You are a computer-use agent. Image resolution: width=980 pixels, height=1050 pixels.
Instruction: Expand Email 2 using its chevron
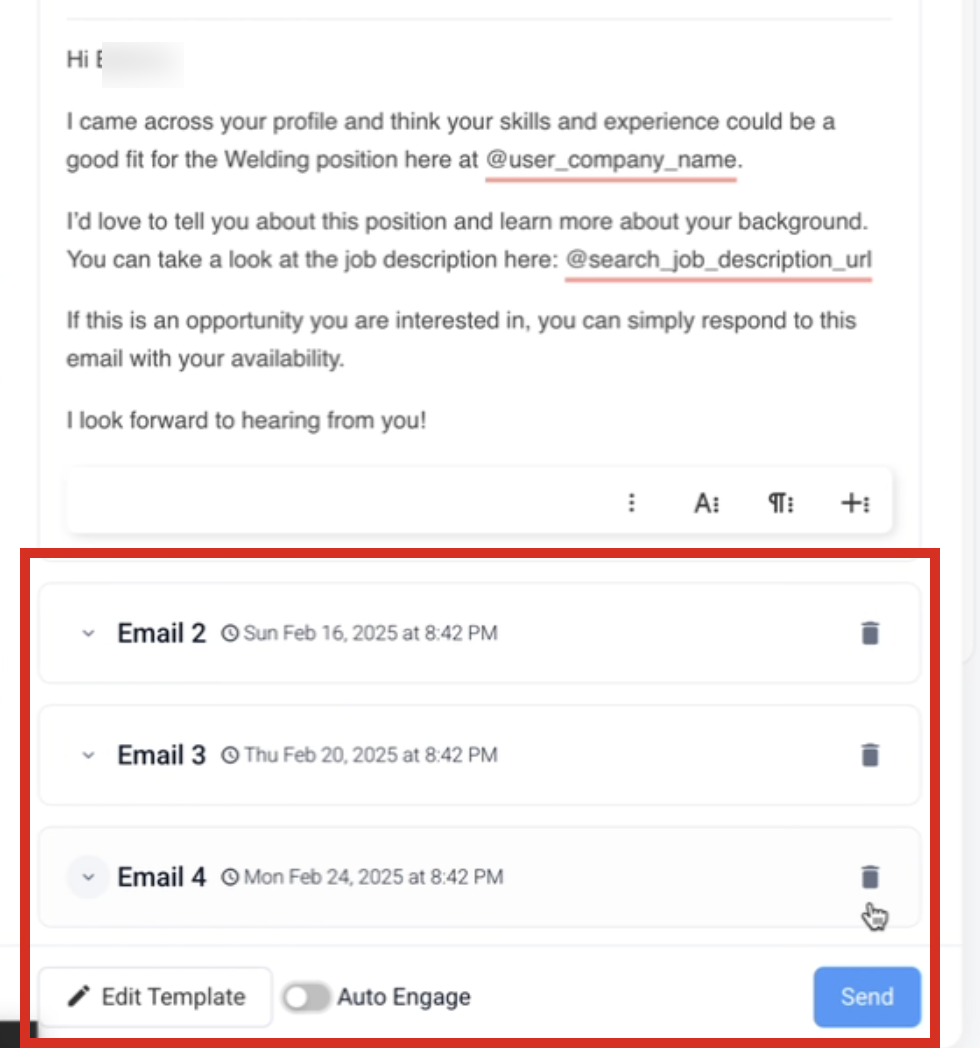(x=88, y=633)
